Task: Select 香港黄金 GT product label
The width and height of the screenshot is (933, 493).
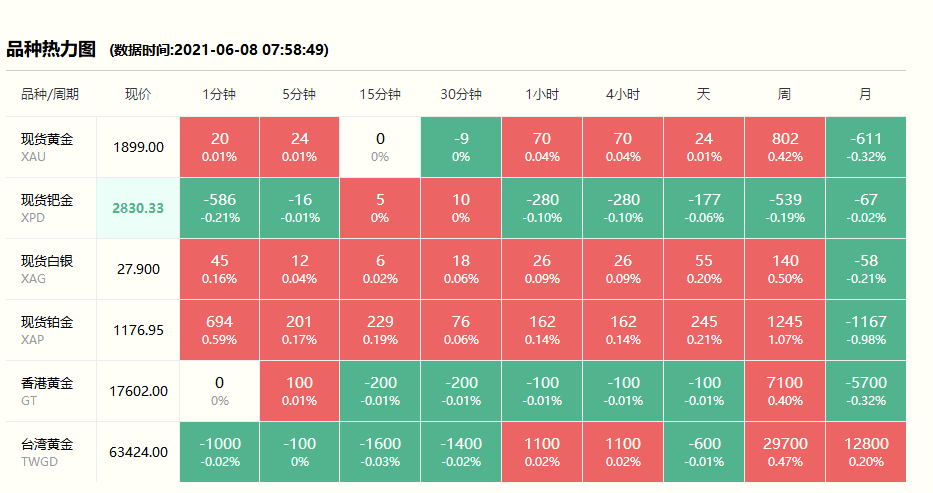Action: point(47,391)
